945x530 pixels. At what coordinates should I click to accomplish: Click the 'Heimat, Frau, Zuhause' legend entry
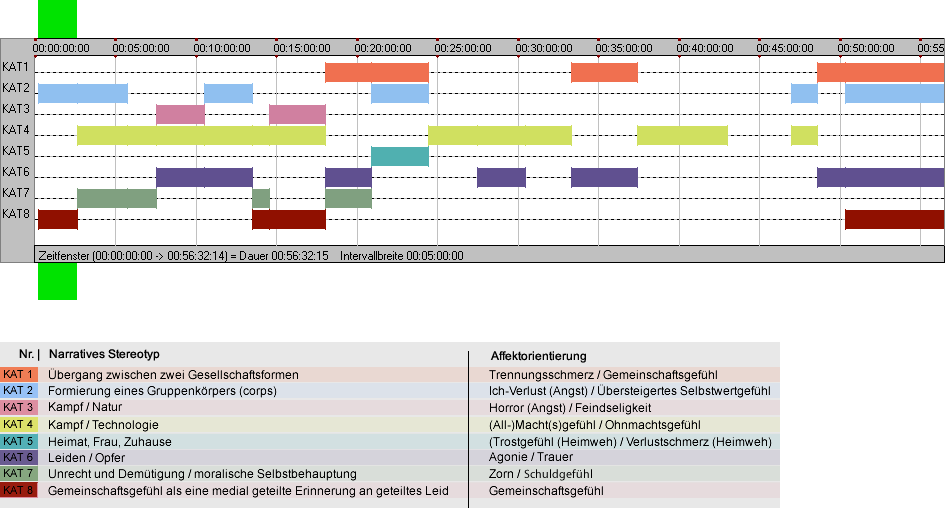110,441
